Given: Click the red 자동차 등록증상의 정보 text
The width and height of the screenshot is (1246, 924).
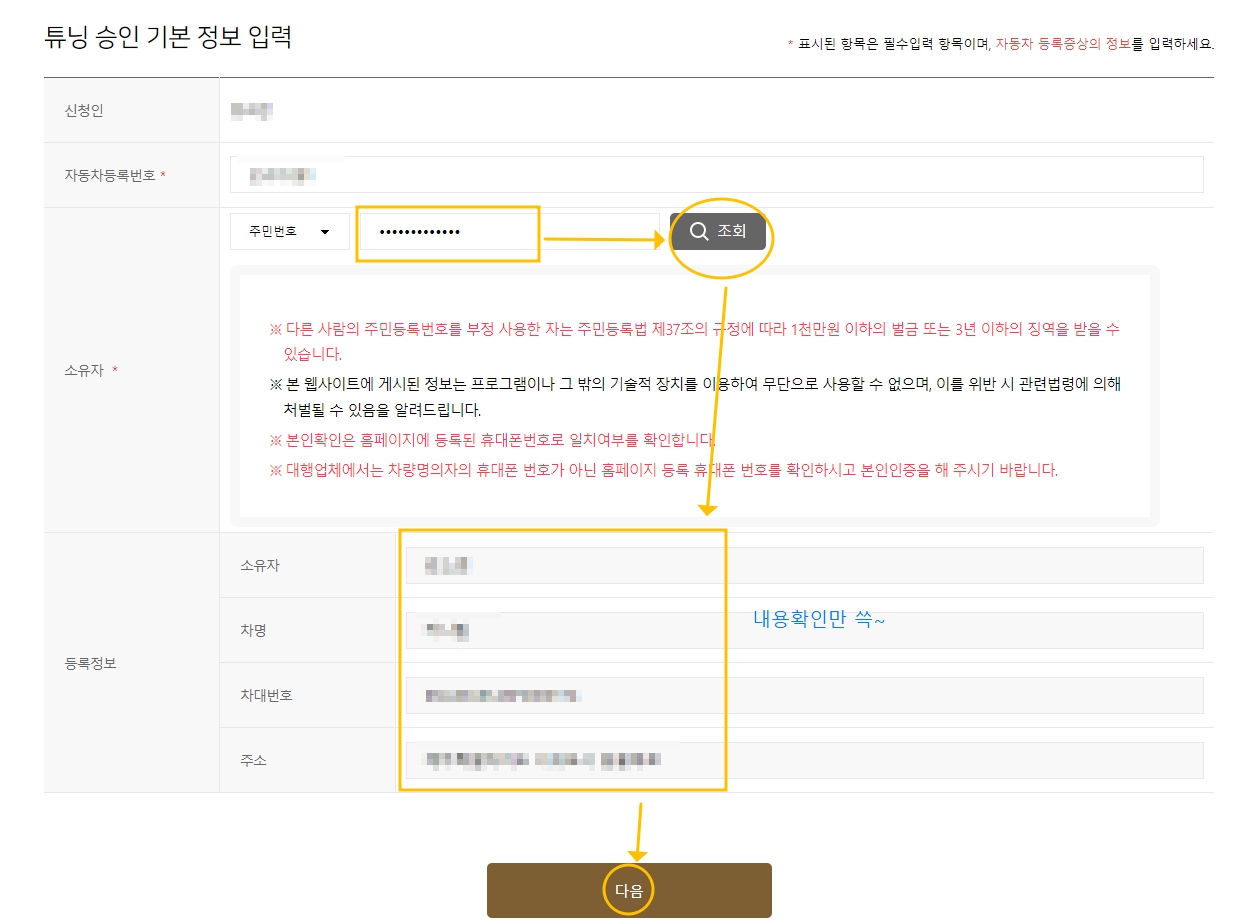Looking at the screenshot, I should click(1064, 44).
